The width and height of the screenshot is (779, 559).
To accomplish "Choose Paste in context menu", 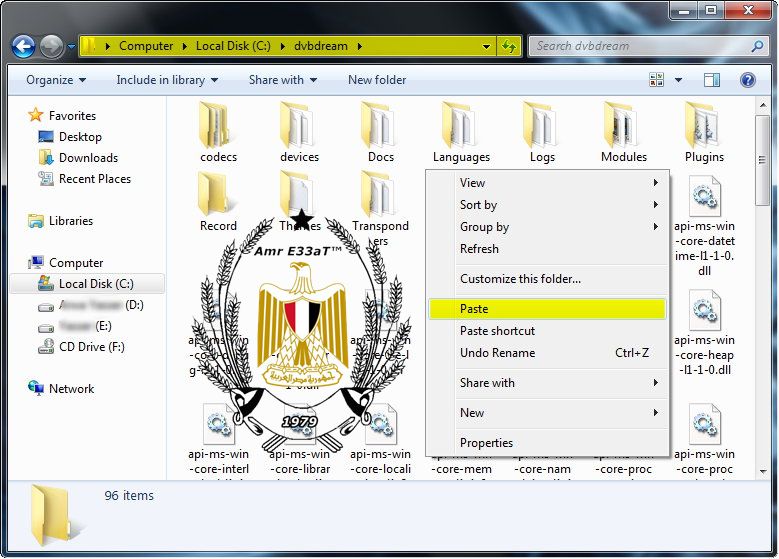I will (x=547, y=309).
